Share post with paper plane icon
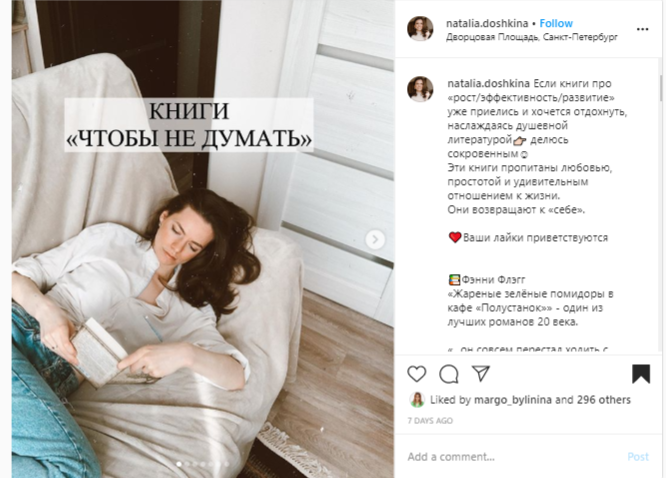This screenshot has width=666, height=478. click(481, 373)
